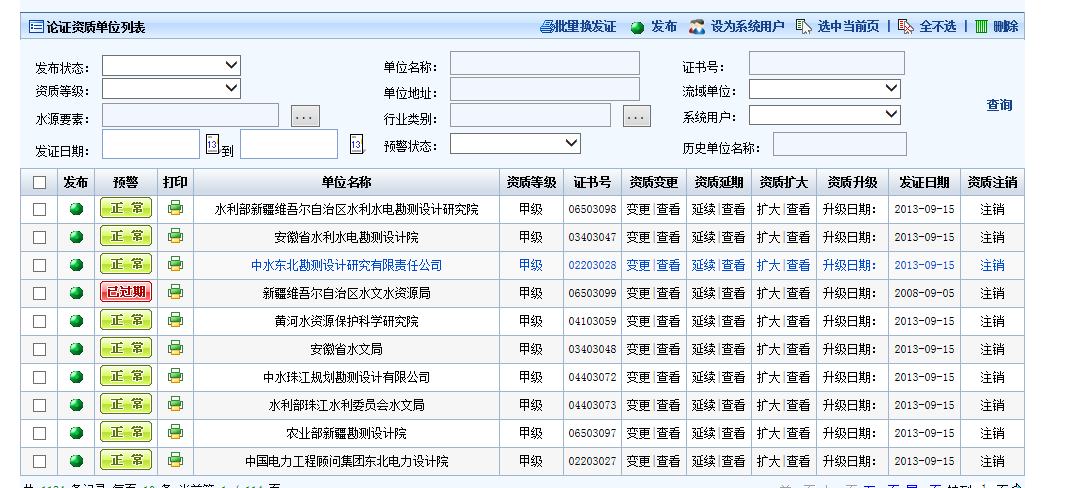Click the 论证资质单位列表 list icon
This screenshot has width=1082, height=488.
[x=36, y=27]
